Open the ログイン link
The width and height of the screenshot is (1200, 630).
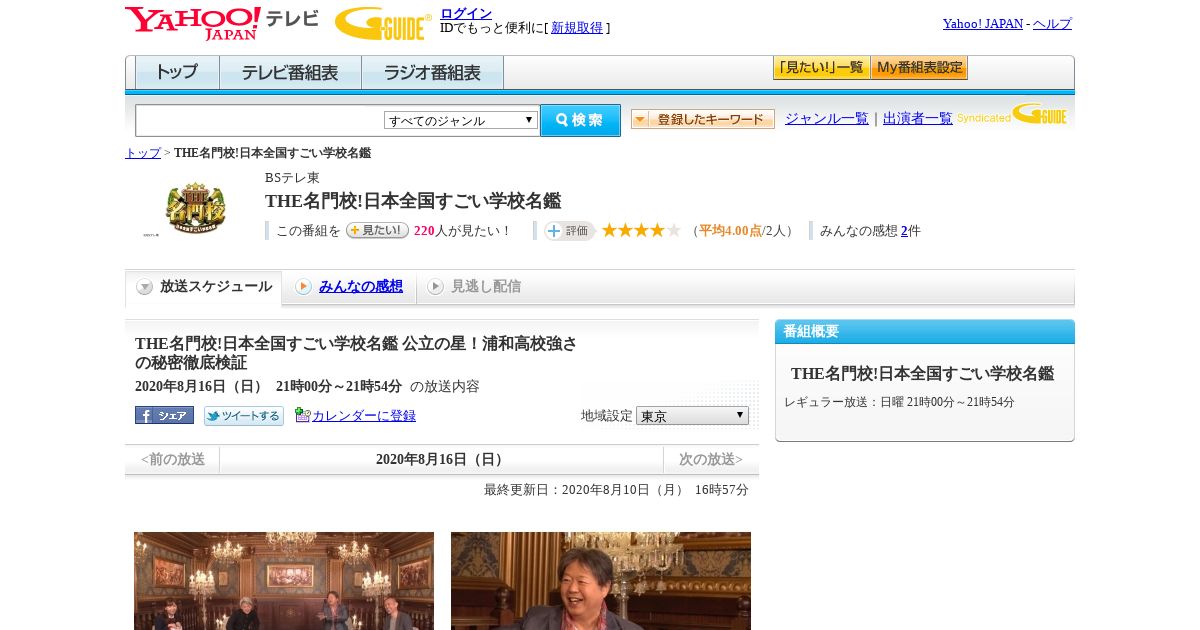(466, 13)
